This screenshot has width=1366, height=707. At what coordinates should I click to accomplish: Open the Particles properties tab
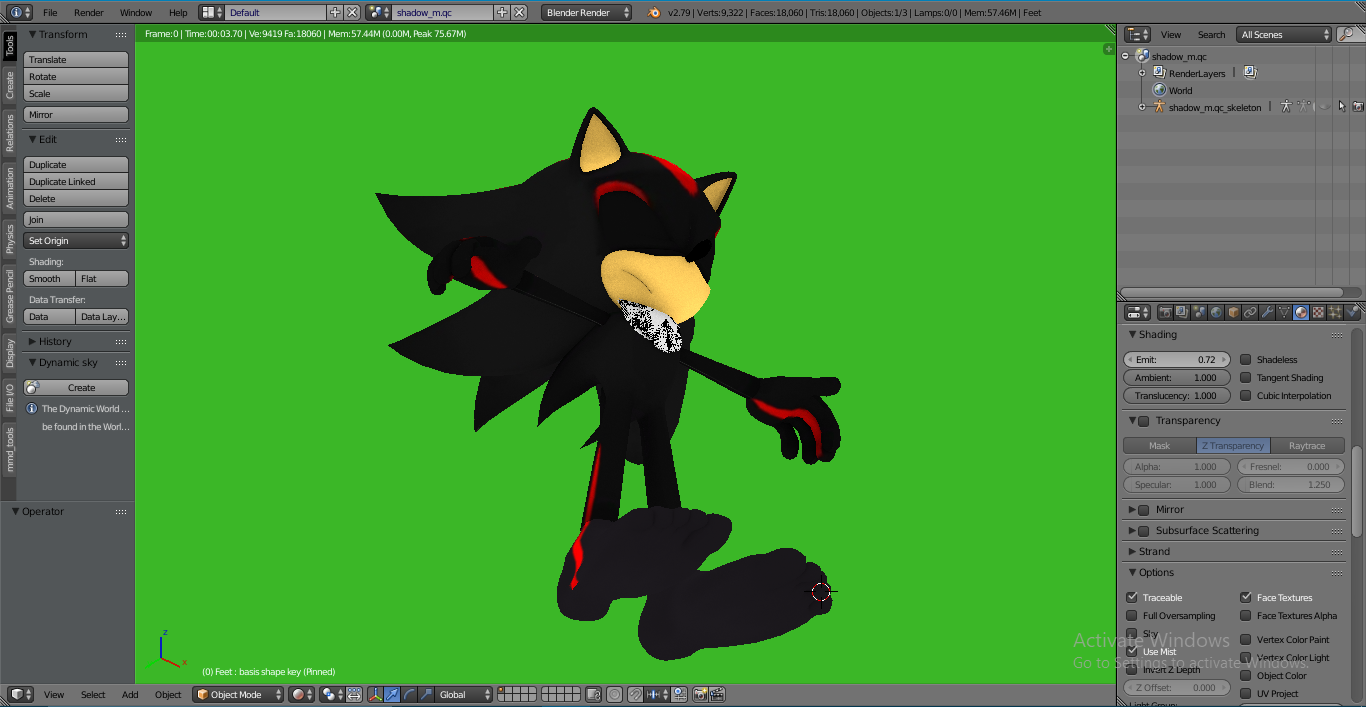1334,313
